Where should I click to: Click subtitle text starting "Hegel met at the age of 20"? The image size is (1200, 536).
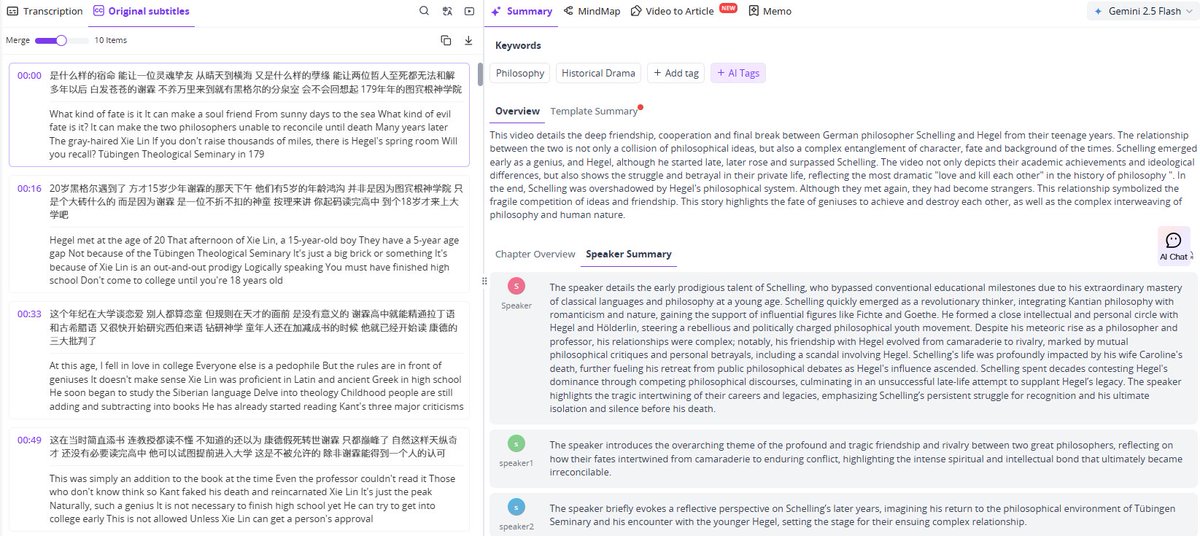(x=255, y=261)
